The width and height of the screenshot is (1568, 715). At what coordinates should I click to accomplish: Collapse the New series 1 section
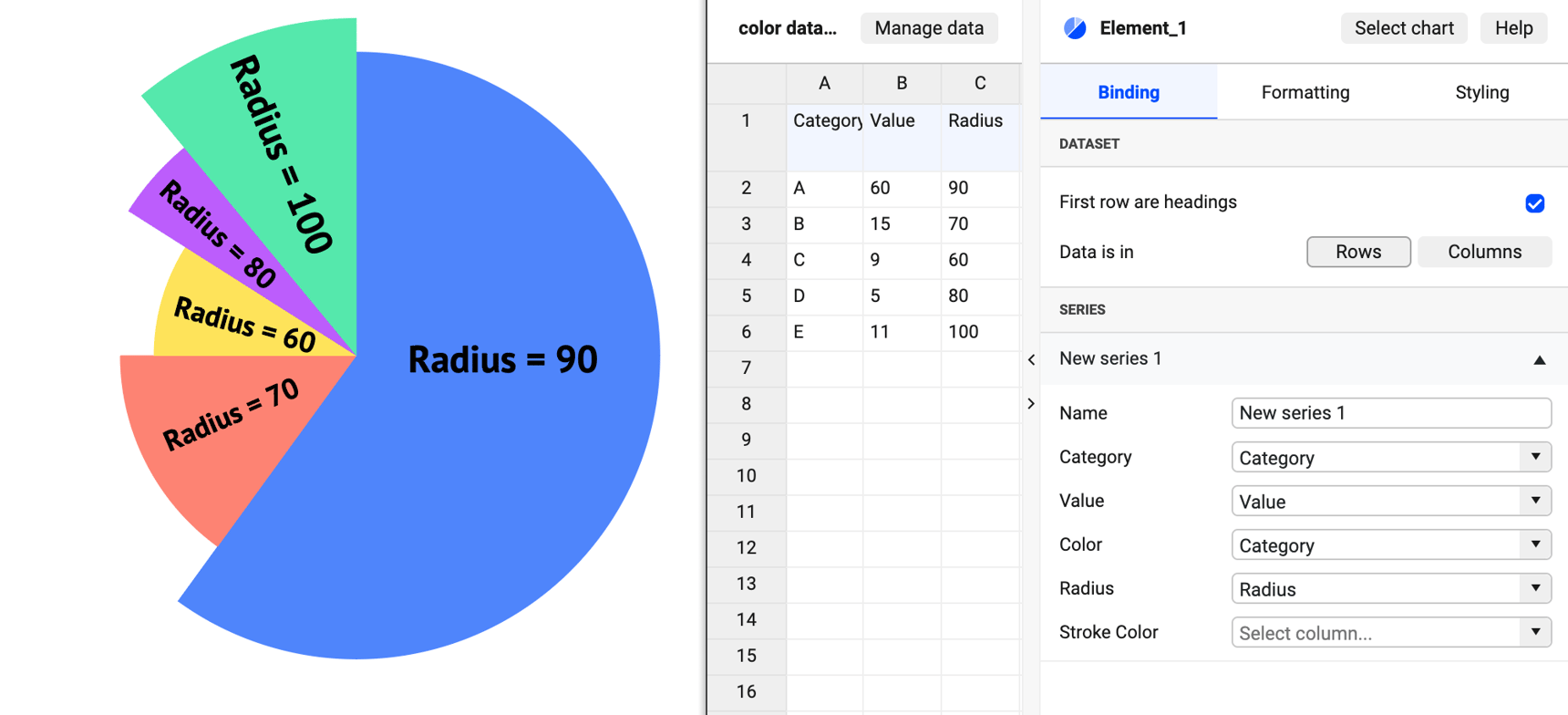(x=1540, y=359)
